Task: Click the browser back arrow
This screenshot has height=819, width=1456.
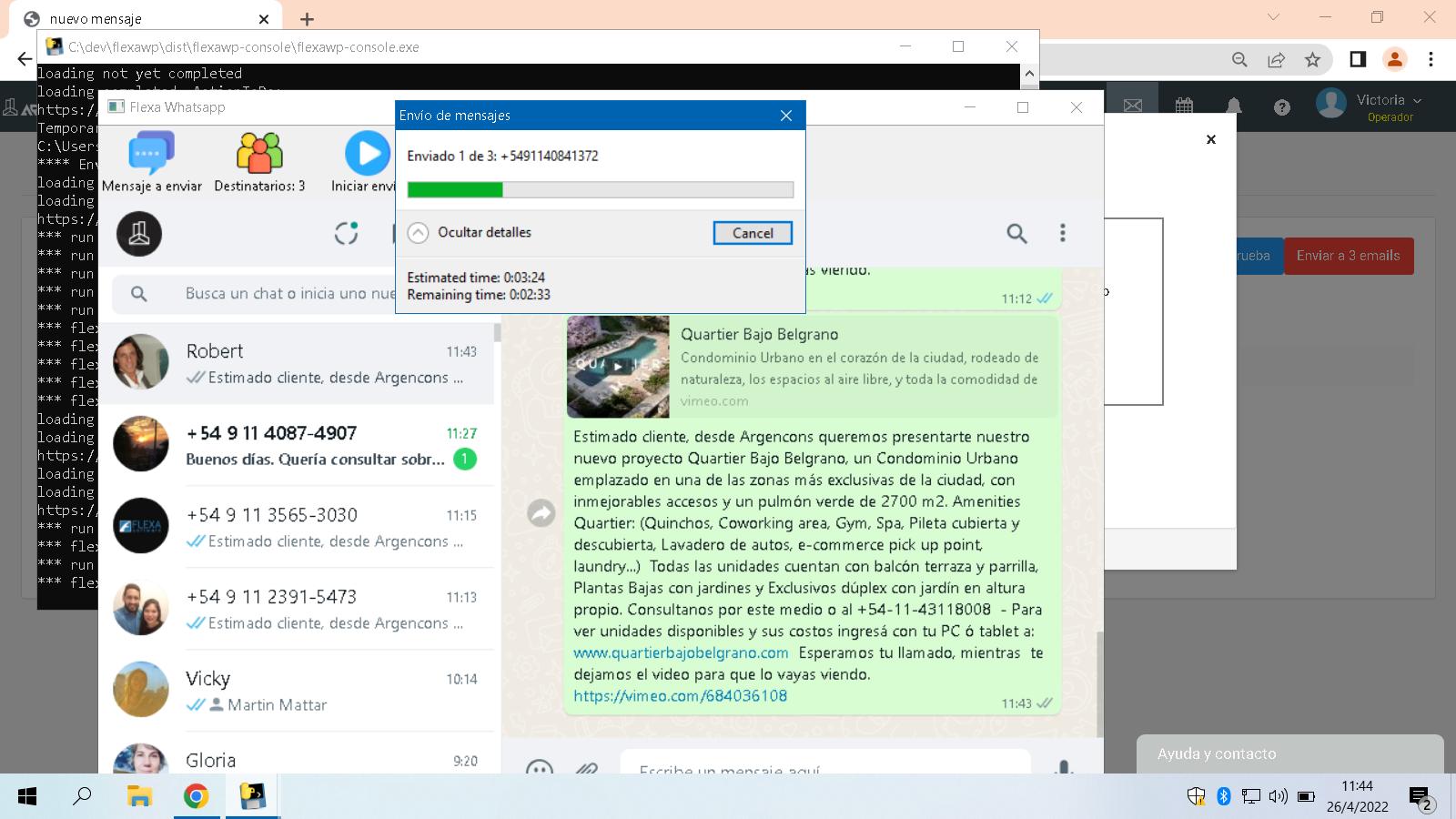Action: [x=25, y=59]
